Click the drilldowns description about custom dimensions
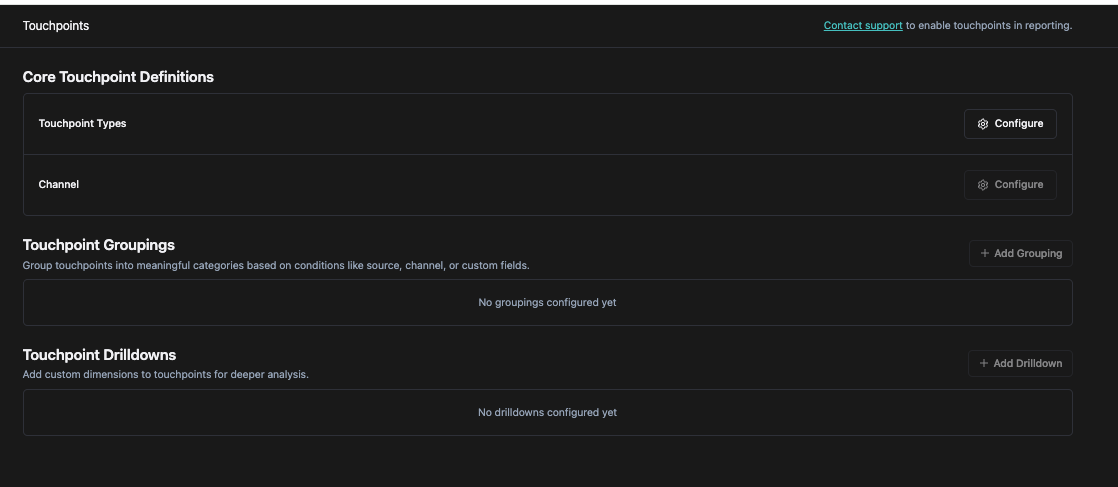 [x=166, y=375]
